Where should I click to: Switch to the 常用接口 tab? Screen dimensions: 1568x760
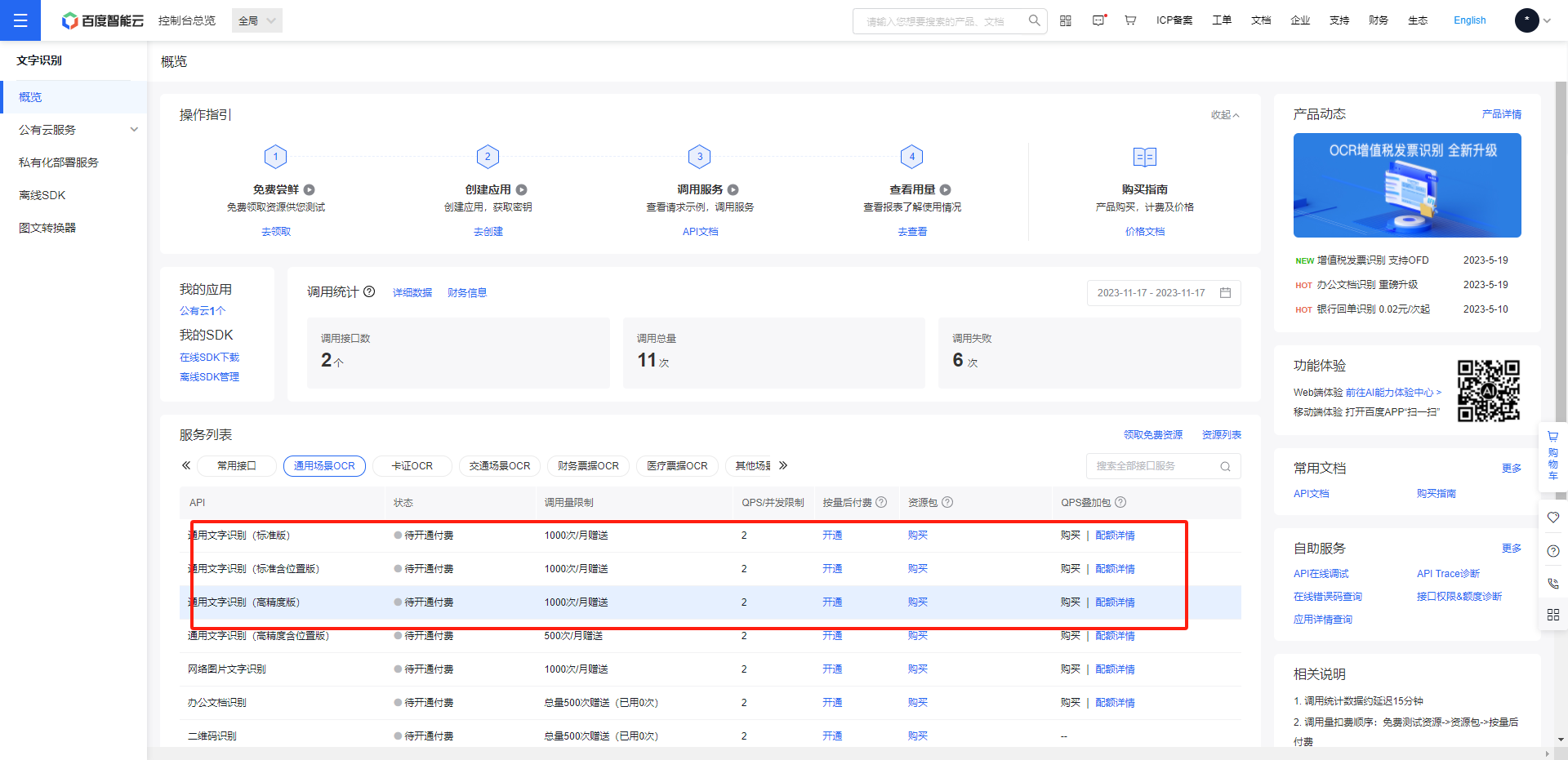pos(237,466)
